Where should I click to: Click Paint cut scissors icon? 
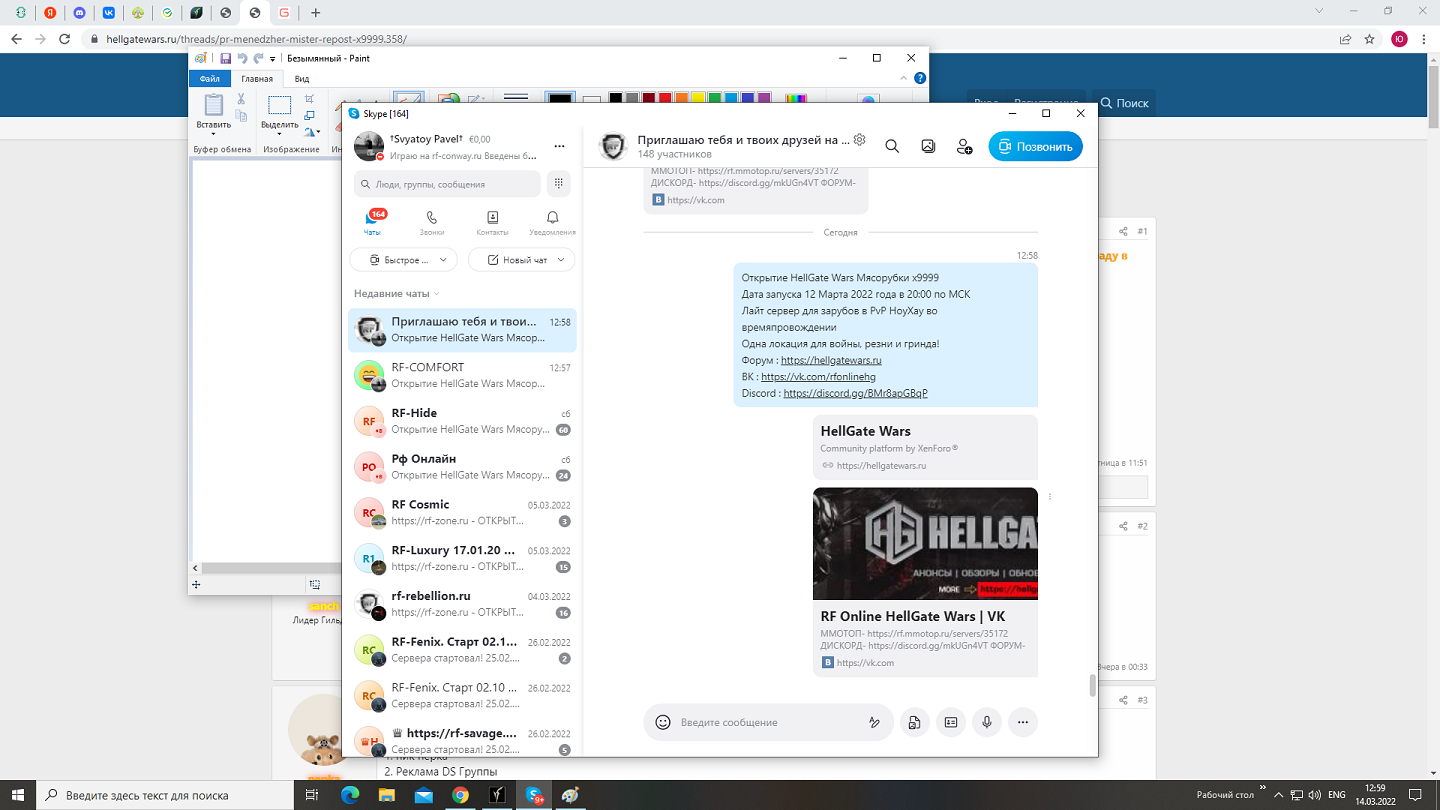click(x=241, y=99)
